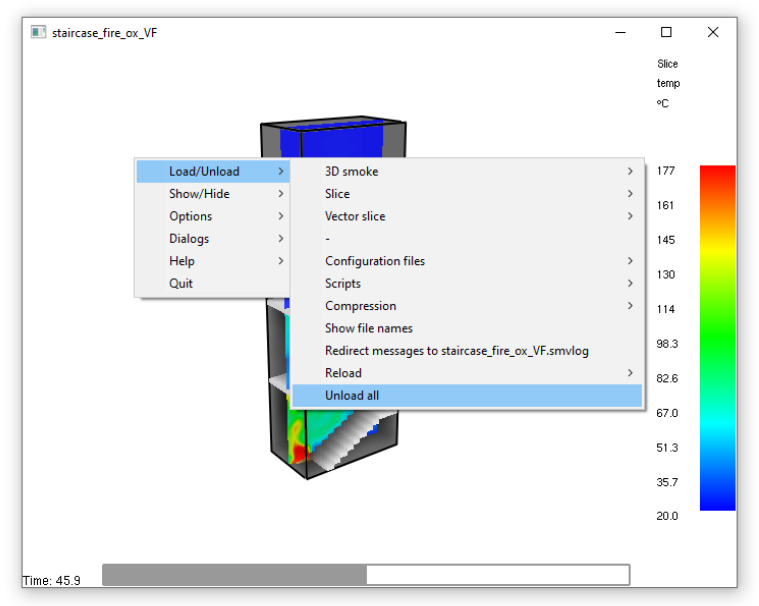Click the time progress bar
This screenshot has width=759, height=606.
pos(366,575)
